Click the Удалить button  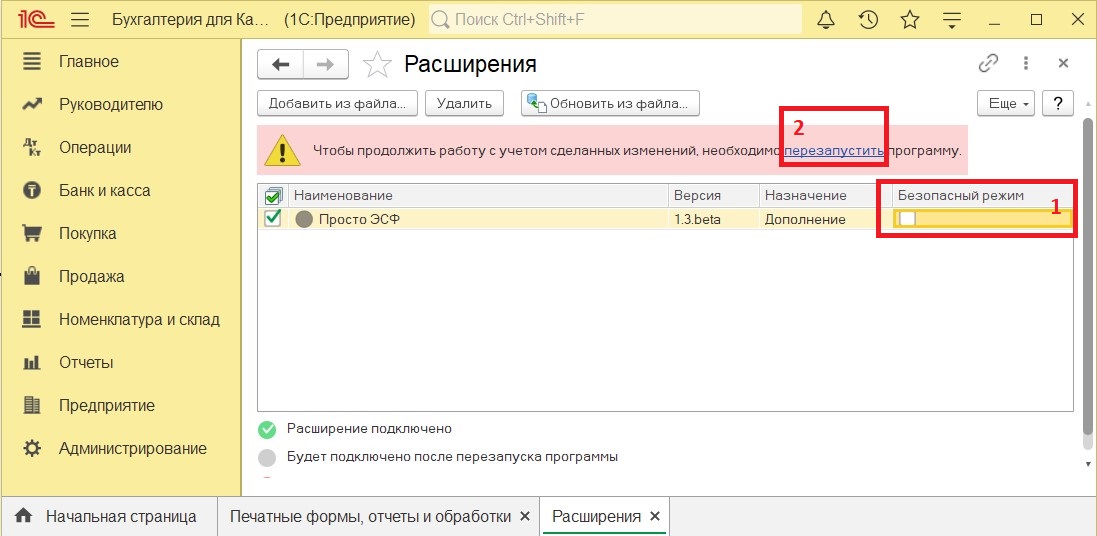click(465, 104)
